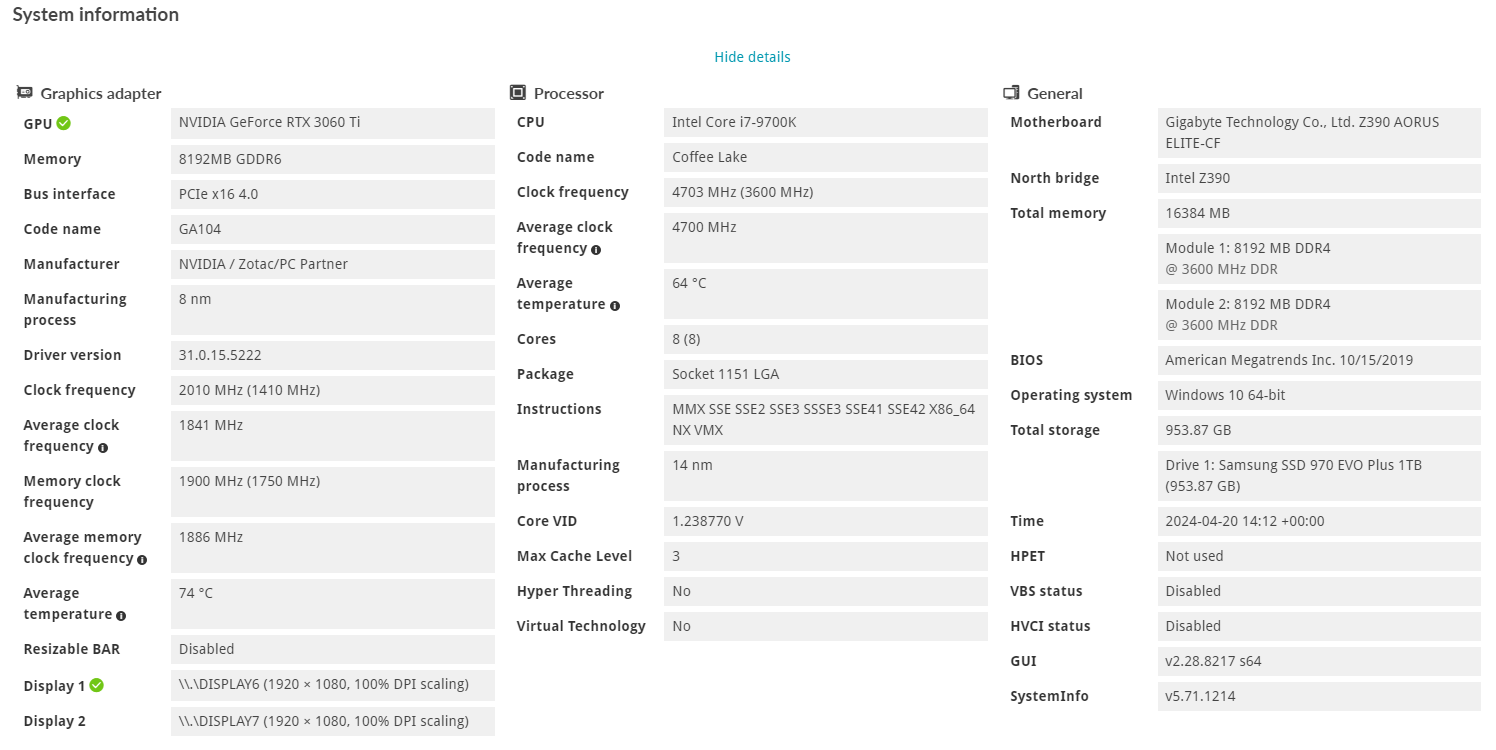Click the Gigabyte Z390 AORUS ELITE-CF motherboard value
Image resolution: width=1496 pixels, height=750 pixels.
[x=1302, y=132]
